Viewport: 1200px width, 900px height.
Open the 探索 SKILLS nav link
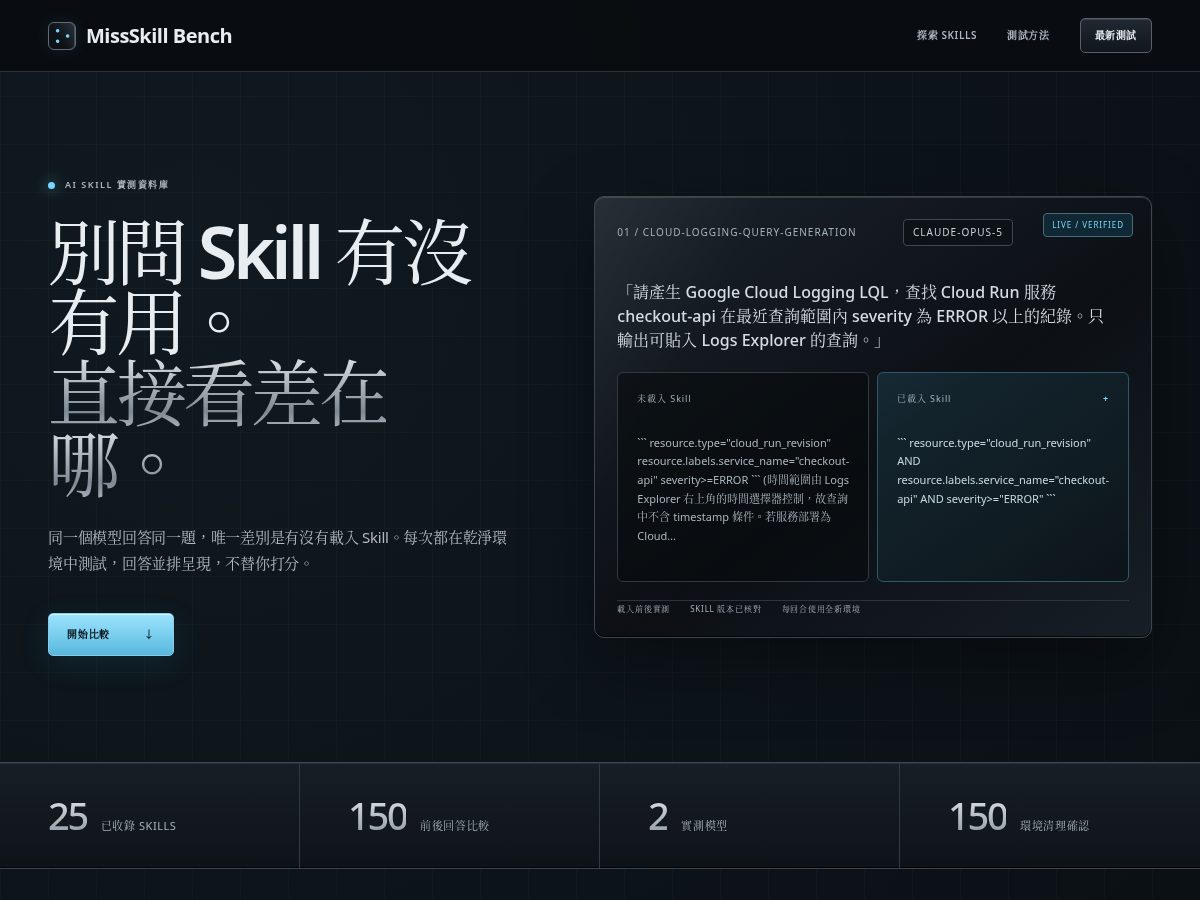[947, 35]
